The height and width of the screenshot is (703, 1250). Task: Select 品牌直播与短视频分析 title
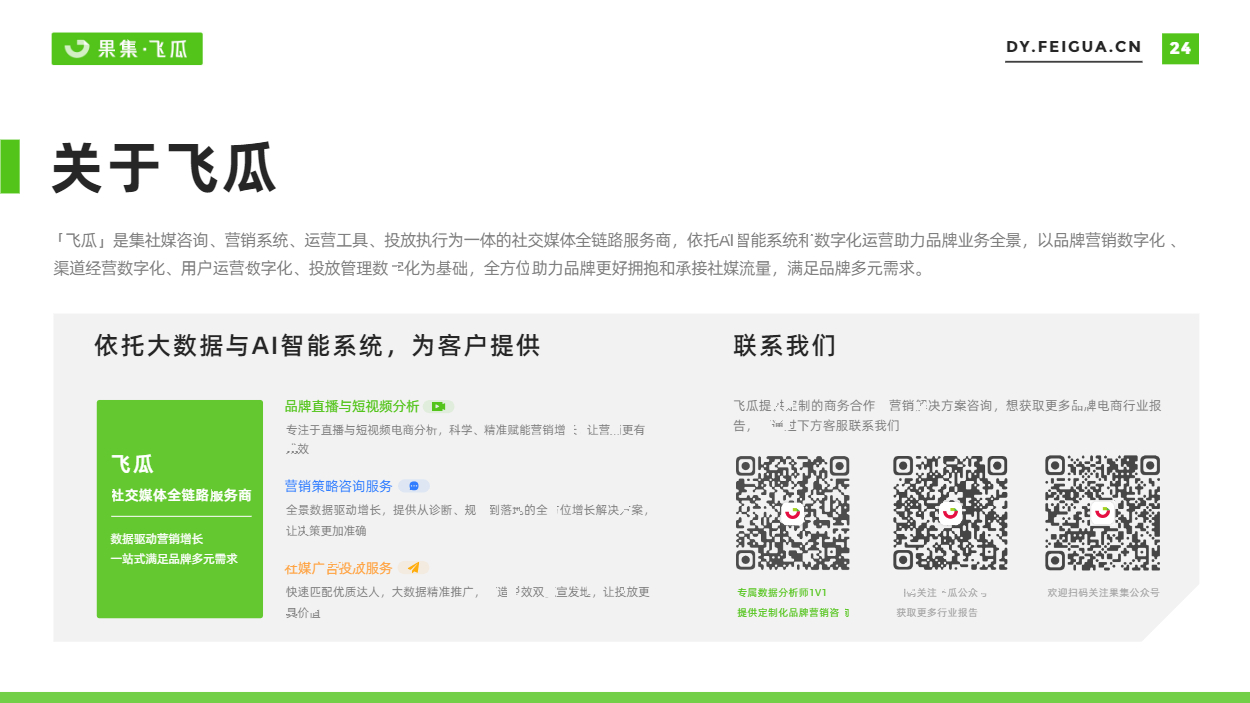pos(352,407)
